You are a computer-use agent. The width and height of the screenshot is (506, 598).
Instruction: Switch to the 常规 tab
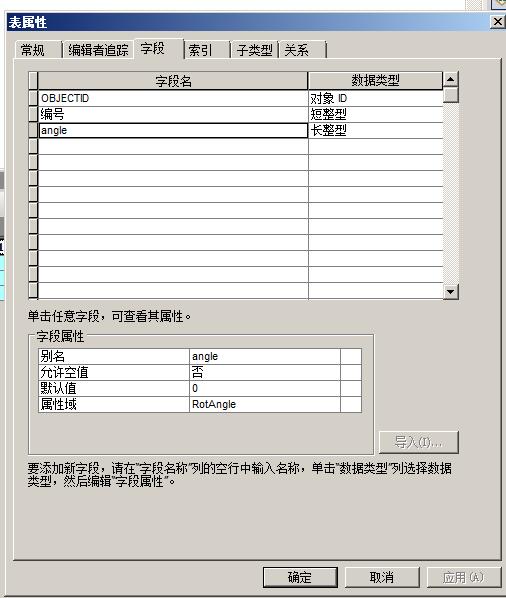pyautogui.click(x=38, y=50)
